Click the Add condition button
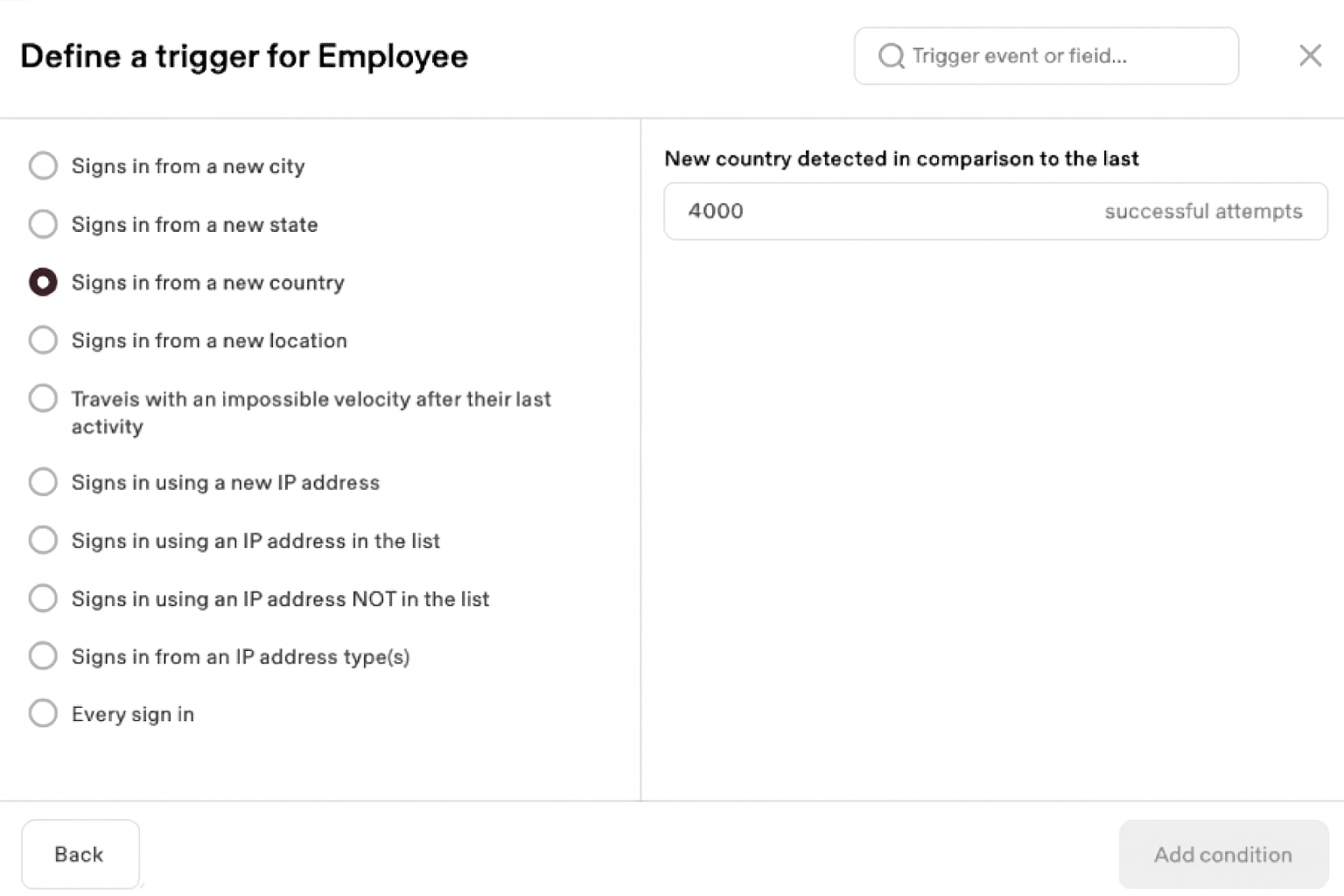1344x896 pixels. (x=1222, y=854)
